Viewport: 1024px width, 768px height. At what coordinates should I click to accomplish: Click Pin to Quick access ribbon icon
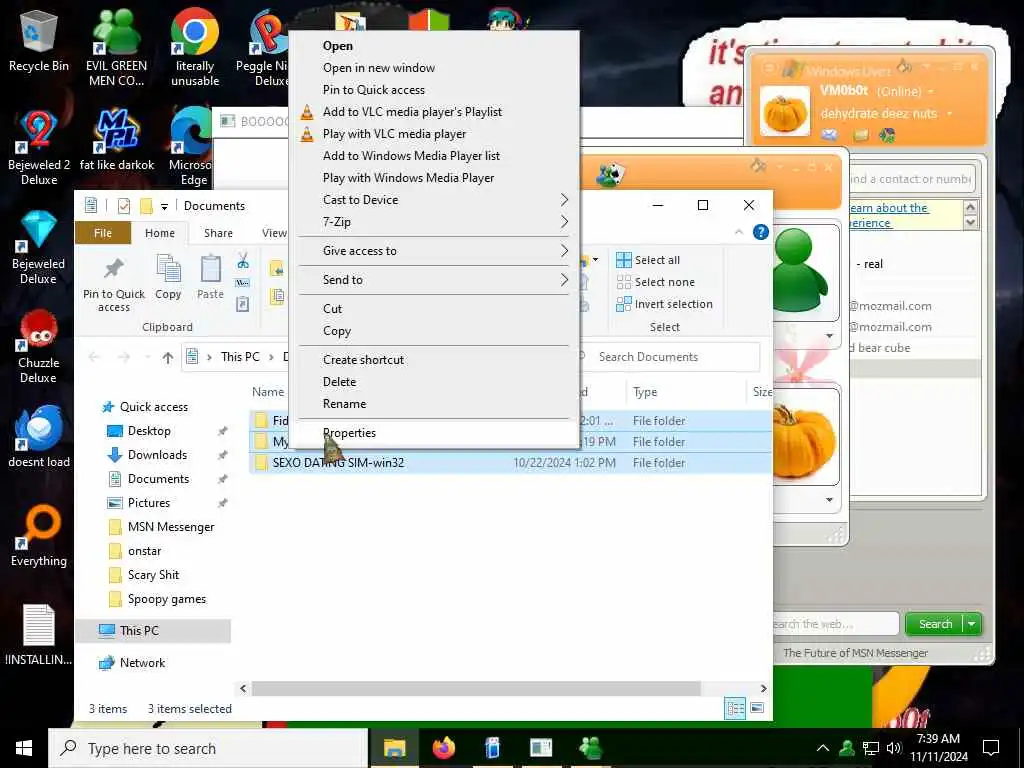[x=114, y=283]
